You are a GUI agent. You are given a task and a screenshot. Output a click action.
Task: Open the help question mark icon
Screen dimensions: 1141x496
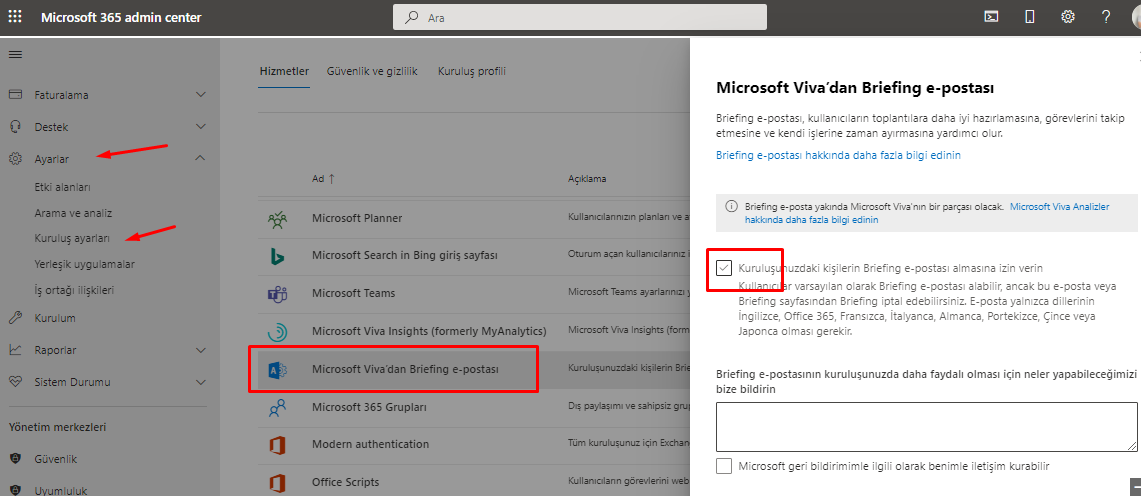(x=1106, y=17)
